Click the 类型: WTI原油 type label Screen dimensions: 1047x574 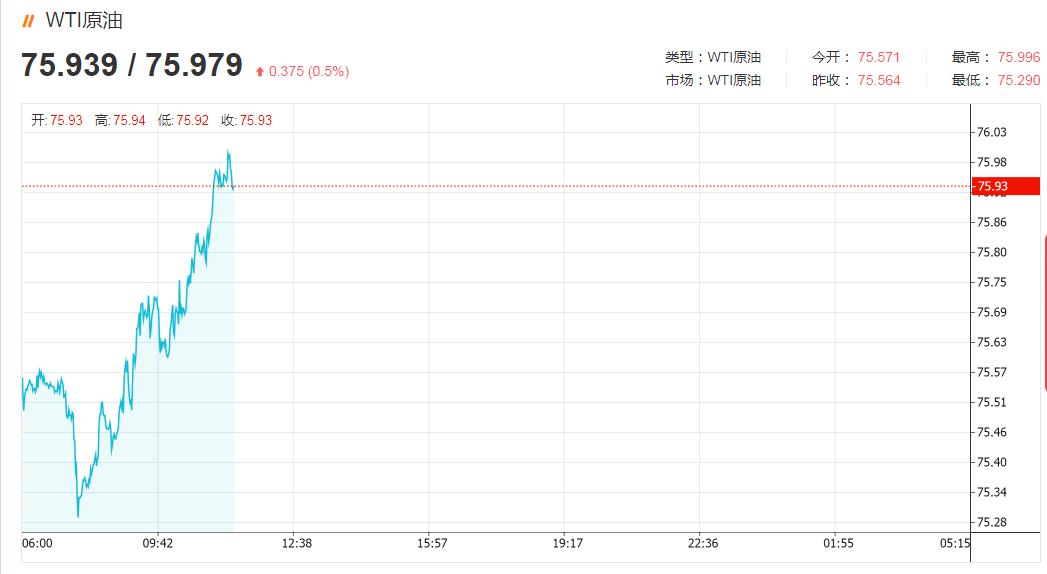[x=712, y=57]
